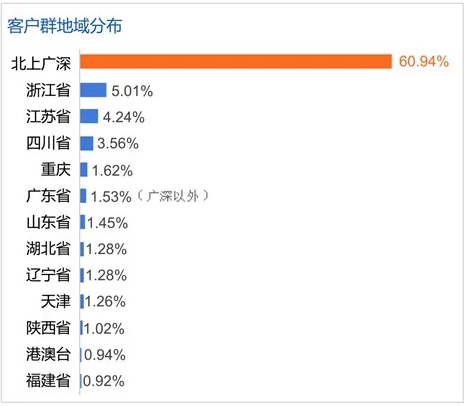Click the 5.01% data label

[132, 91]
